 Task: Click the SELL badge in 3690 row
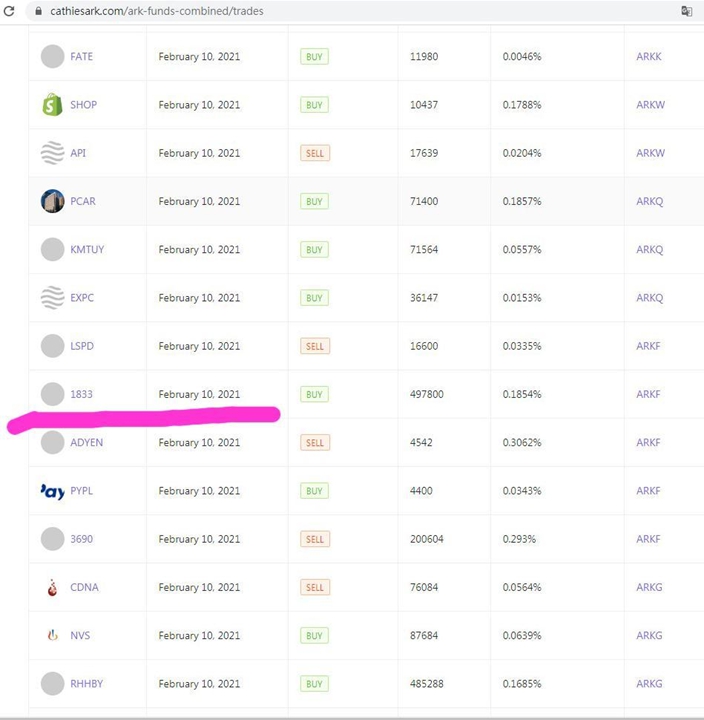tap(315, 539)
